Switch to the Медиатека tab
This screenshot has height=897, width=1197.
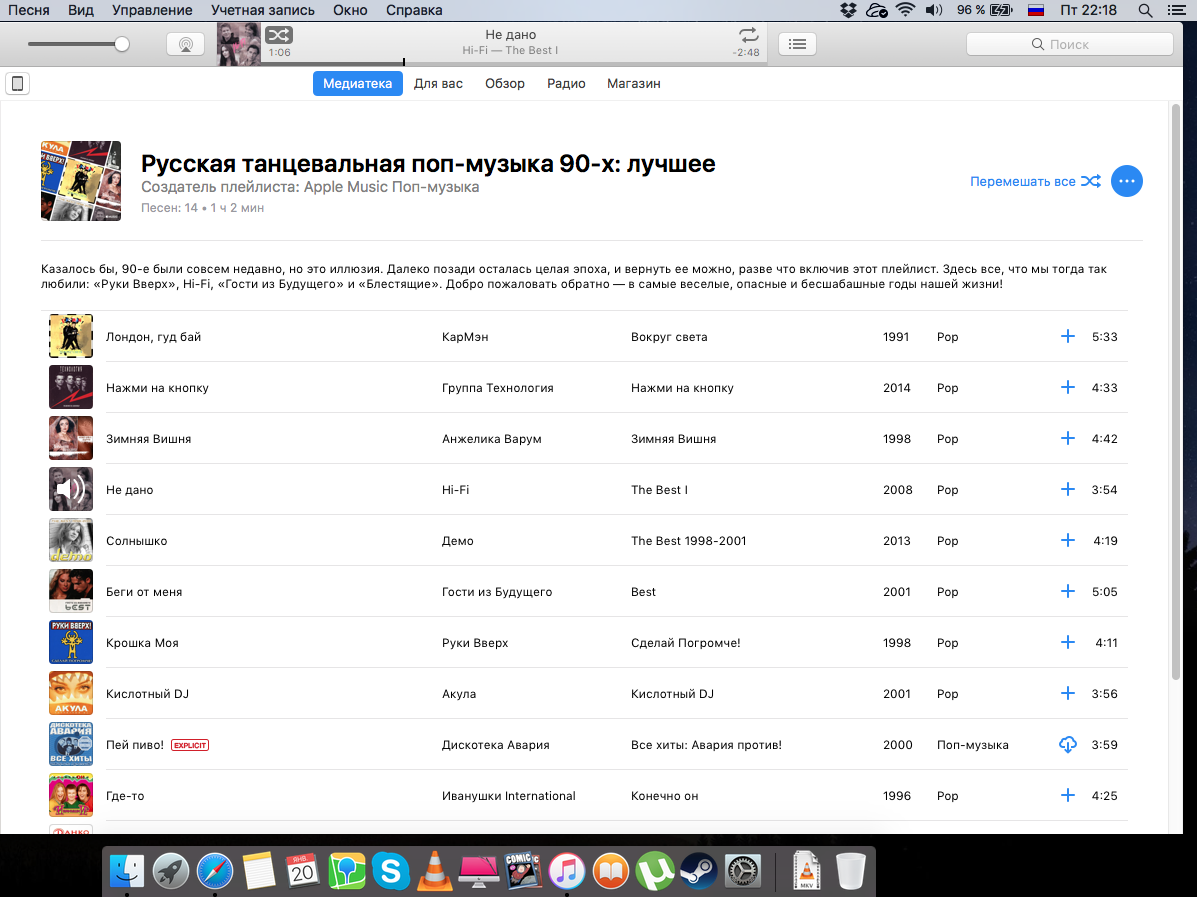tap(357, 83)
